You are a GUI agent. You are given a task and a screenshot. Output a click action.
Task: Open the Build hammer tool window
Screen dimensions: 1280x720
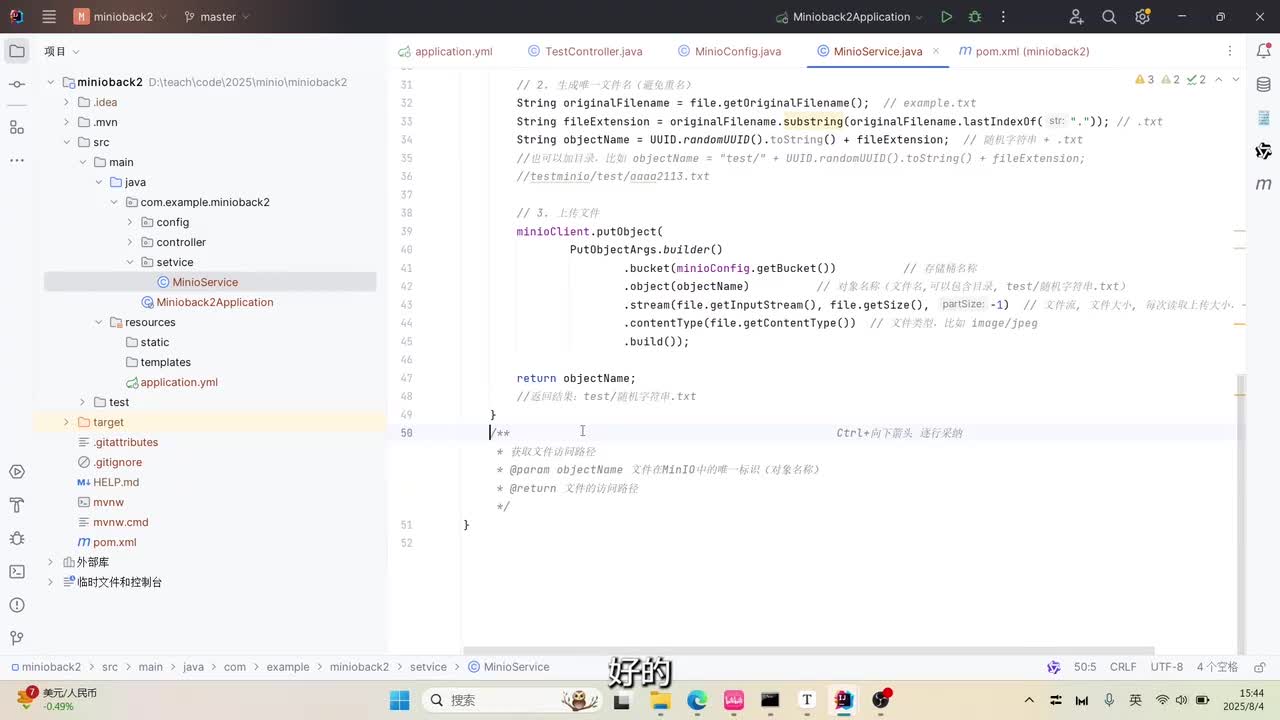pyautogui.click(x=16, y=504)
